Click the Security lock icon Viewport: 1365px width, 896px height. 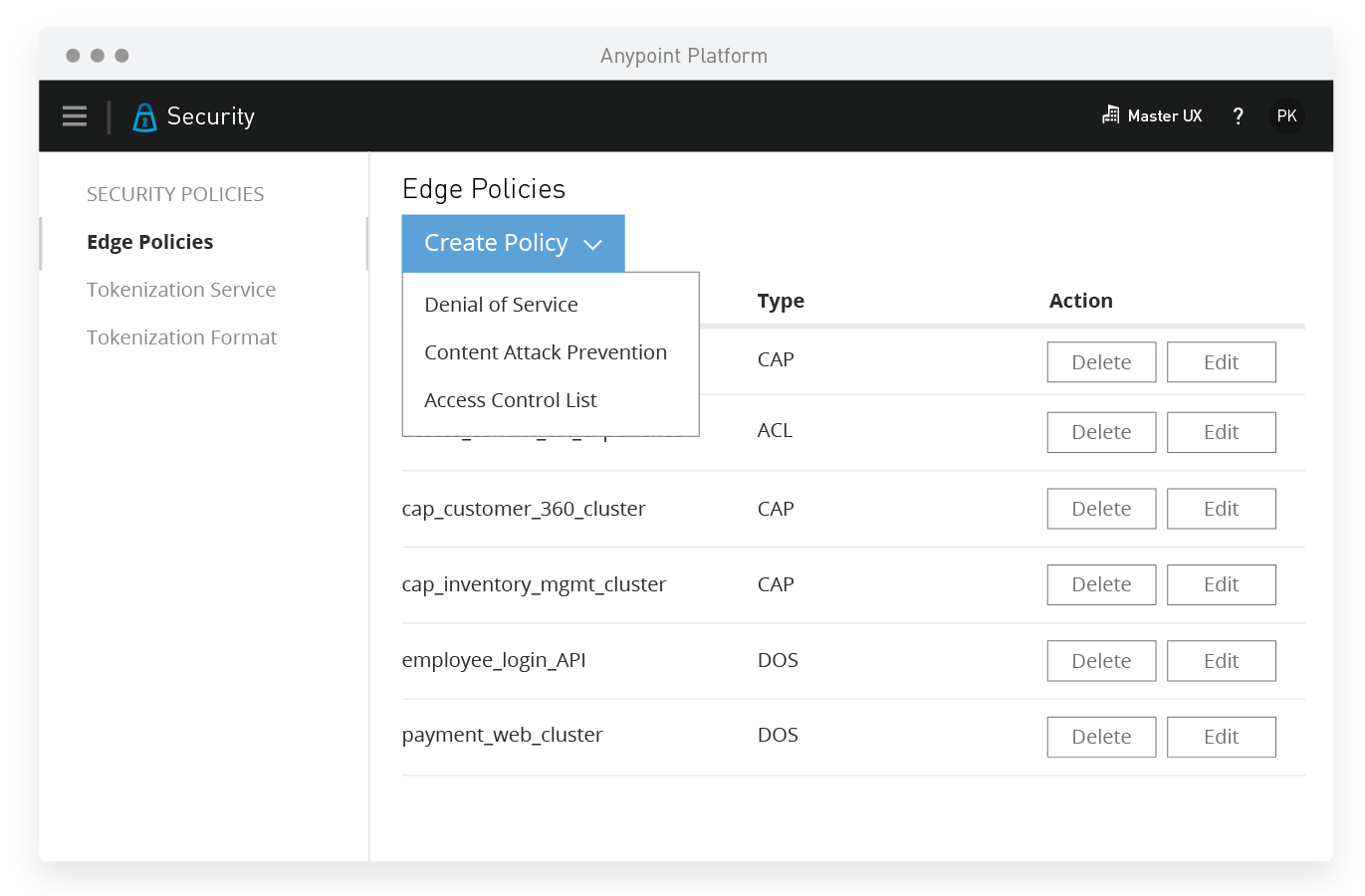144,116
